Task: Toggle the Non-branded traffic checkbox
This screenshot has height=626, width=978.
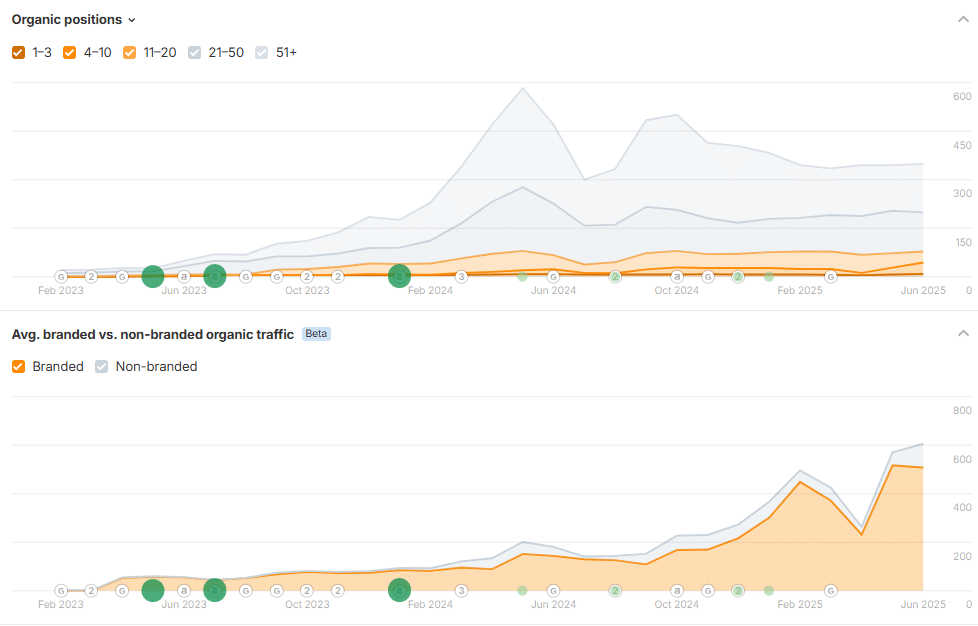Action: coord(102,366)
